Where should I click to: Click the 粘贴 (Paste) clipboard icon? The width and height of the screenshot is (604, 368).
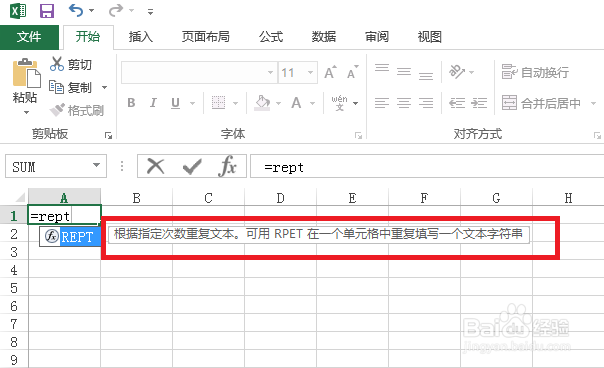[x=26, y=73]
